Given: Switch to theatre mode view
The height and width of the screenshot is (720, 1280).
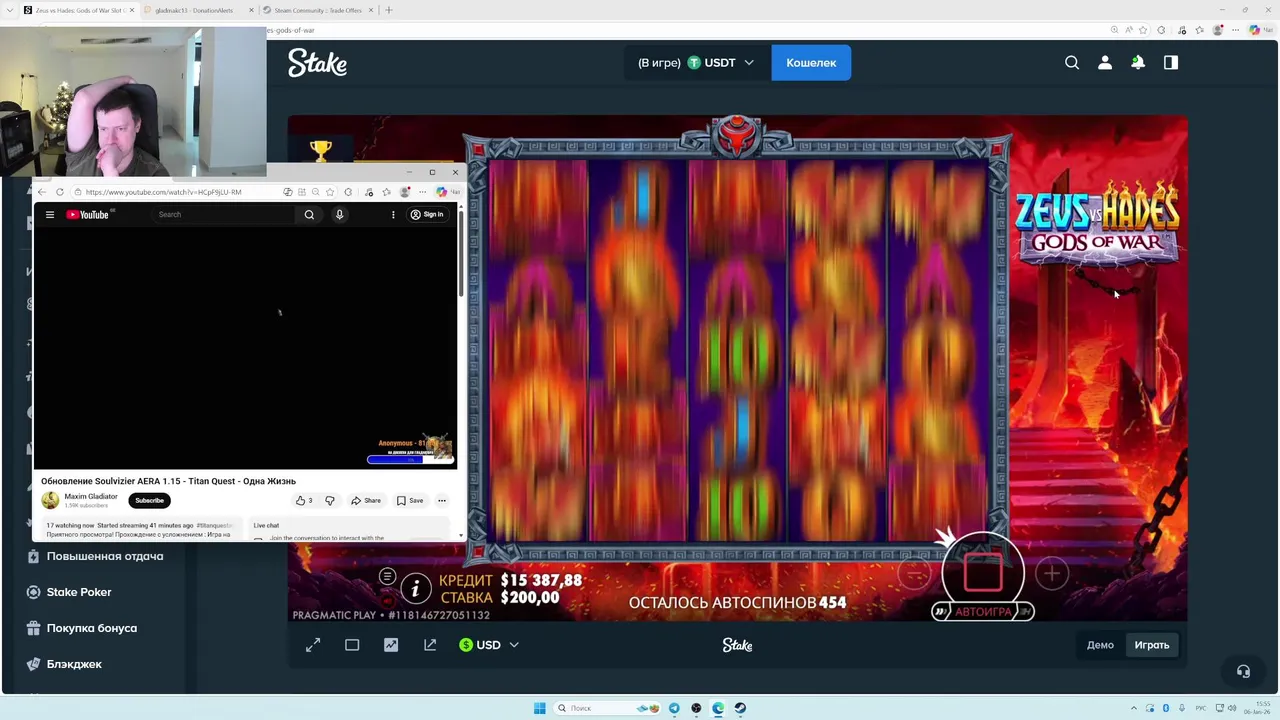Looking at the screenshot, I should pyautogui.click(x=352, y=645).
